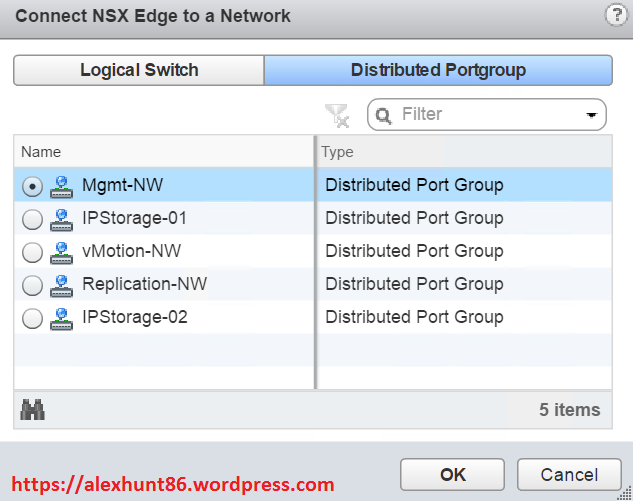Screen dimensions: 633x501
Task: Open the Filter dropdown arrow
Action: coord(593,116)
